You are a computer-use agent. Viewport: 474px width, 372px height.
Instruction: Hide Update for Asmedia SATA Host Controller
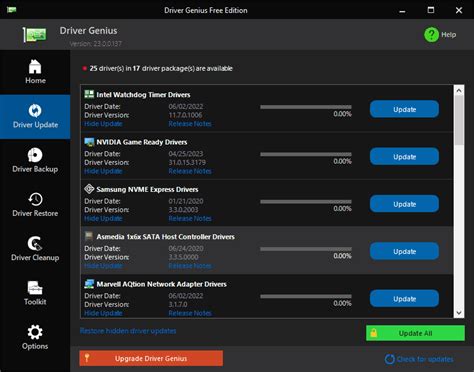103,266
